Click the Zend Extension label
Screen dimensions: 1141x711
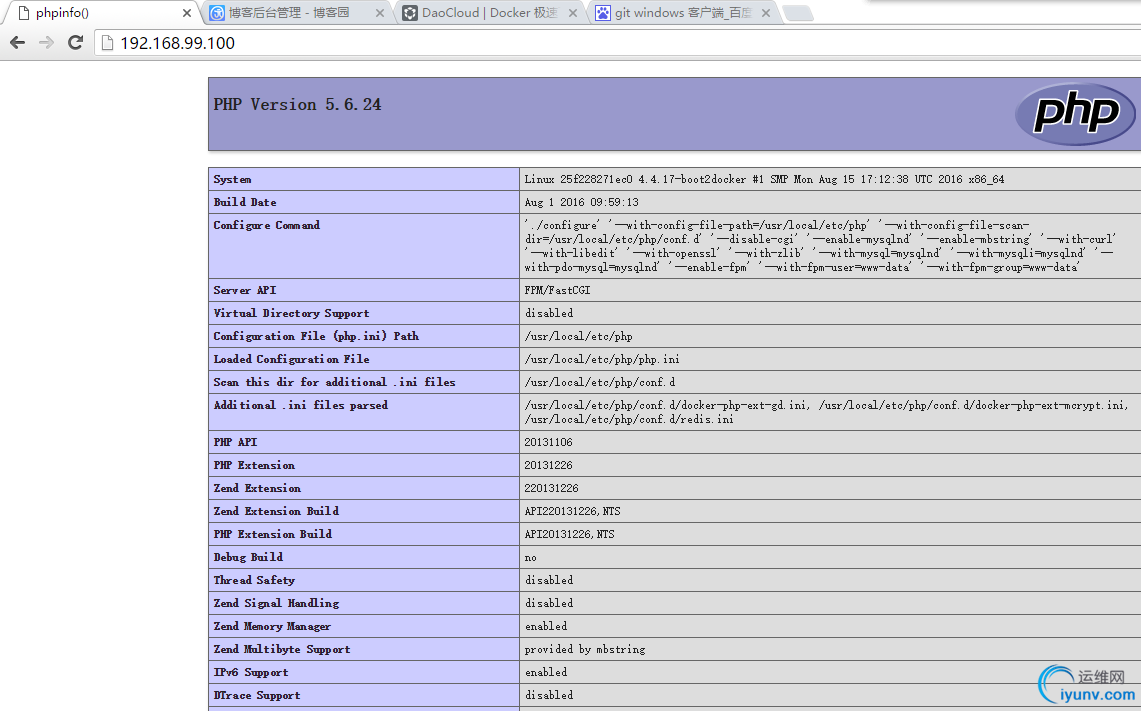tap(257, 488)
